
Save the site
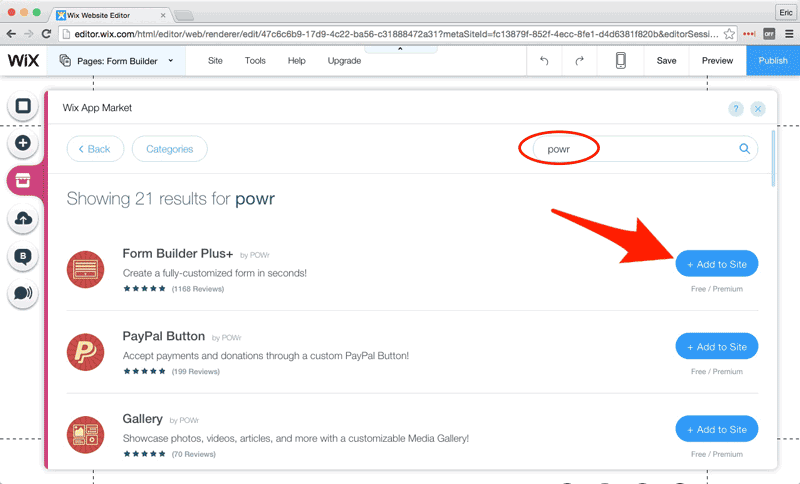666,61
